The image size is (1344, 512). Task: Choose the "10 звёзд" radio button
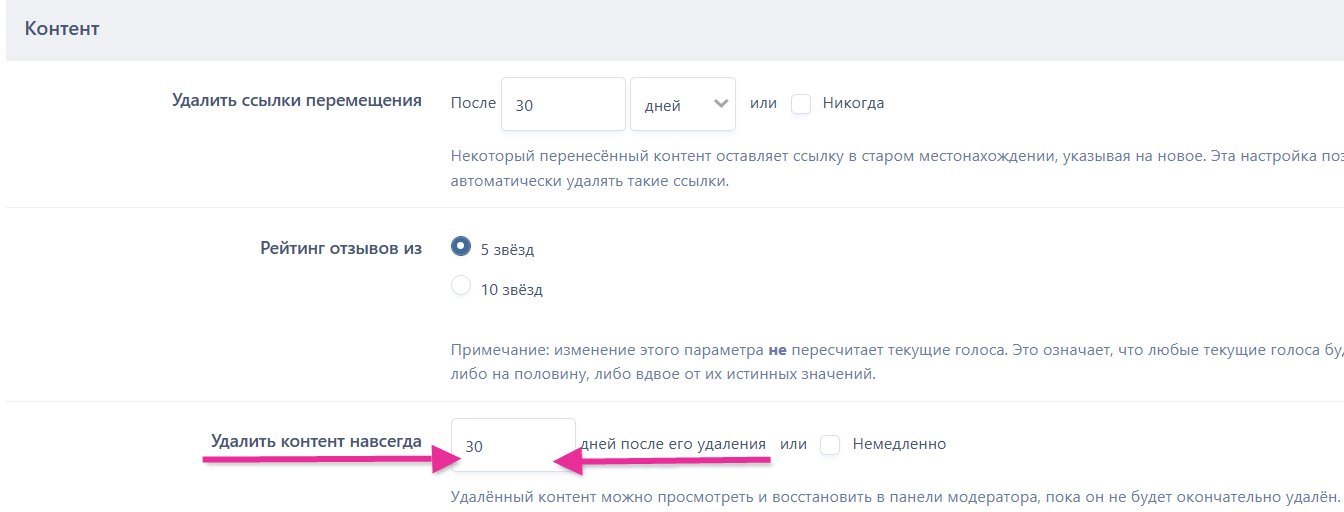click(461, 287)
